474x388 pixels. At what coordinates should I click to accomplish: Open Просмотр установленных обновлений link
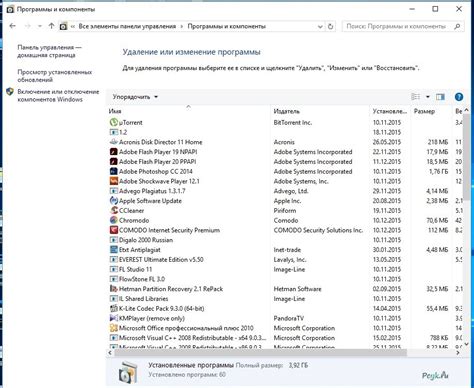[54, 76]
